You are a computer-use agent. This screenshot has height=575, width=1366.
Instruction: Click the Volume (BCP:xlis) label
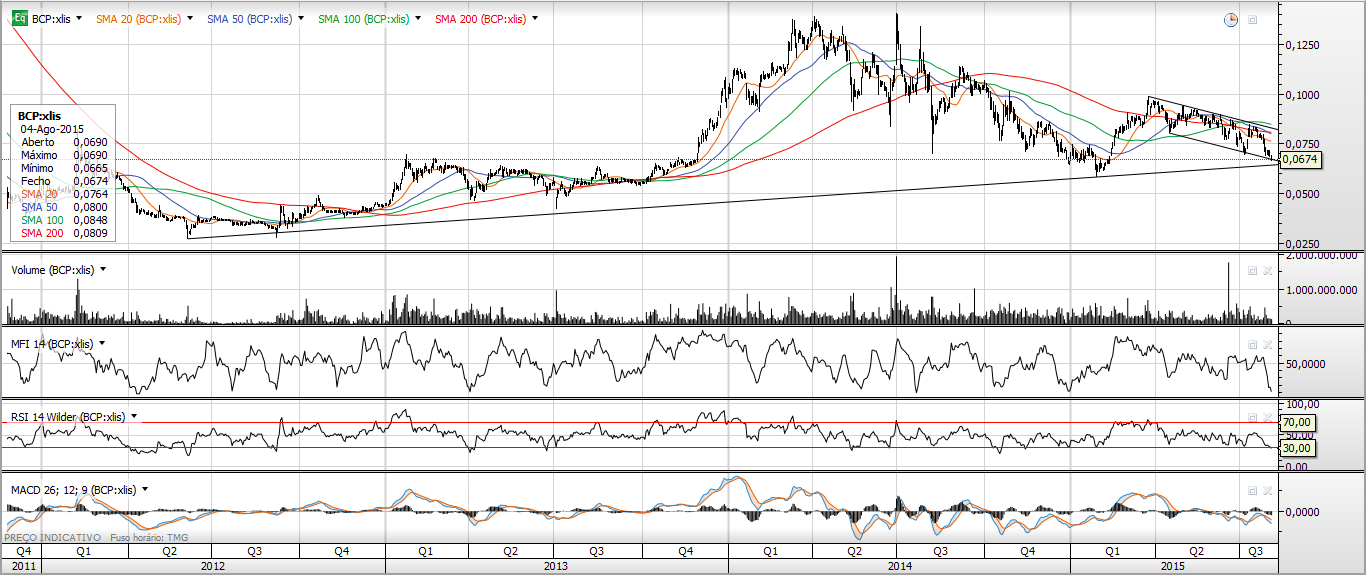click(x=53, y=270)
